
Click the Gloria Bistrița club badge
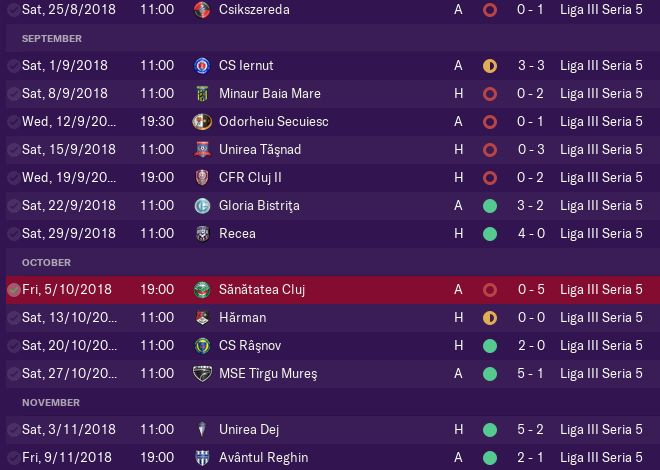202,206
